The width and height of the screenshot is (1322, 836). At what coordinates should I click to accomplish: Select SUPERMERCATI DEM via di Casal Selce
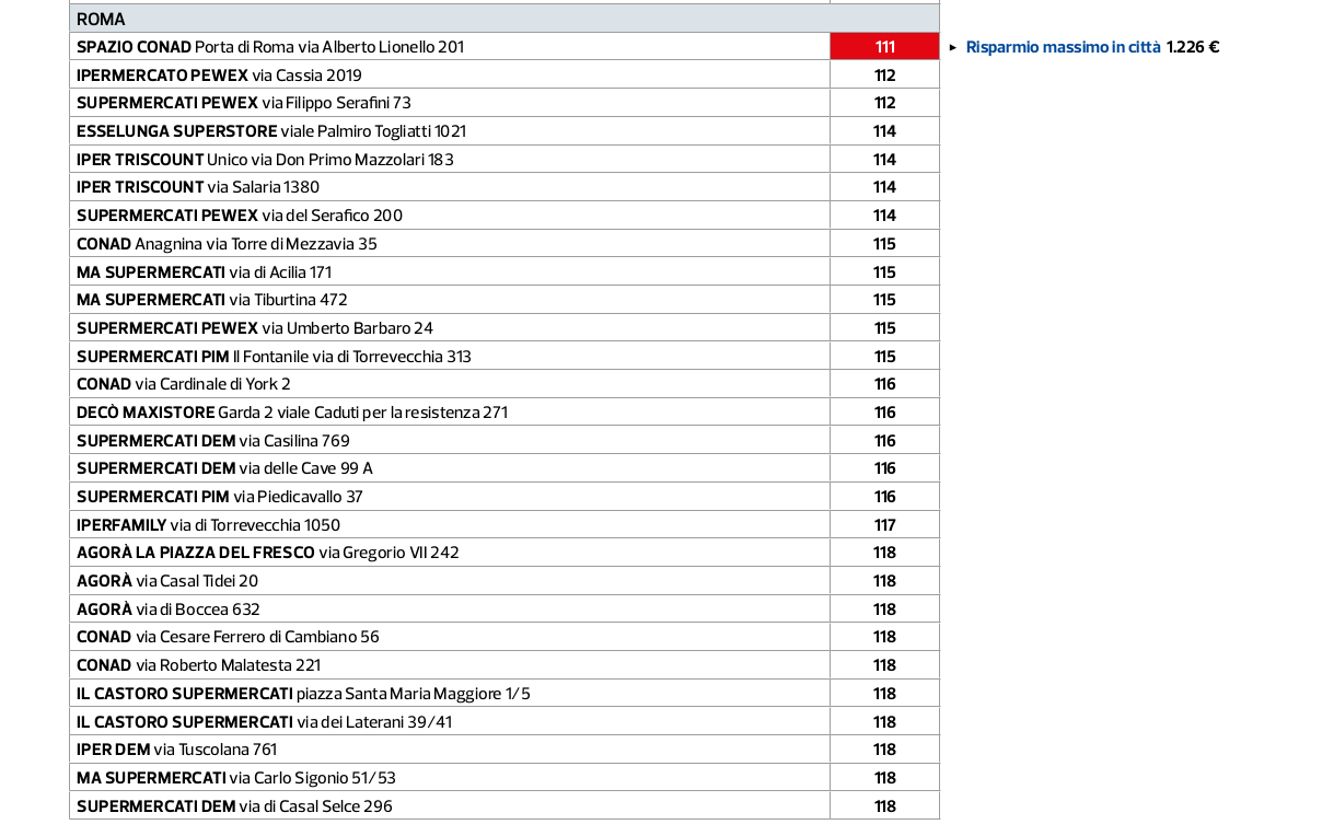tap(504, 806)
